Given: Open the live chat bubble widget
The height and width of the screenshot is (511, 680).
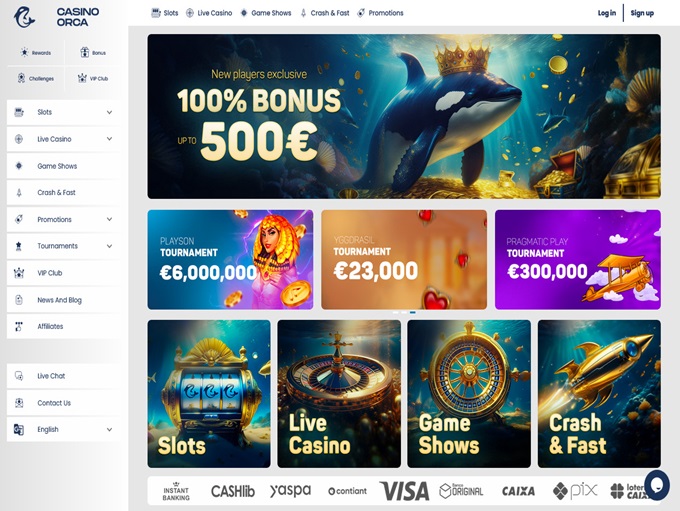Looking at the screenshot, I should pos(657,485).
